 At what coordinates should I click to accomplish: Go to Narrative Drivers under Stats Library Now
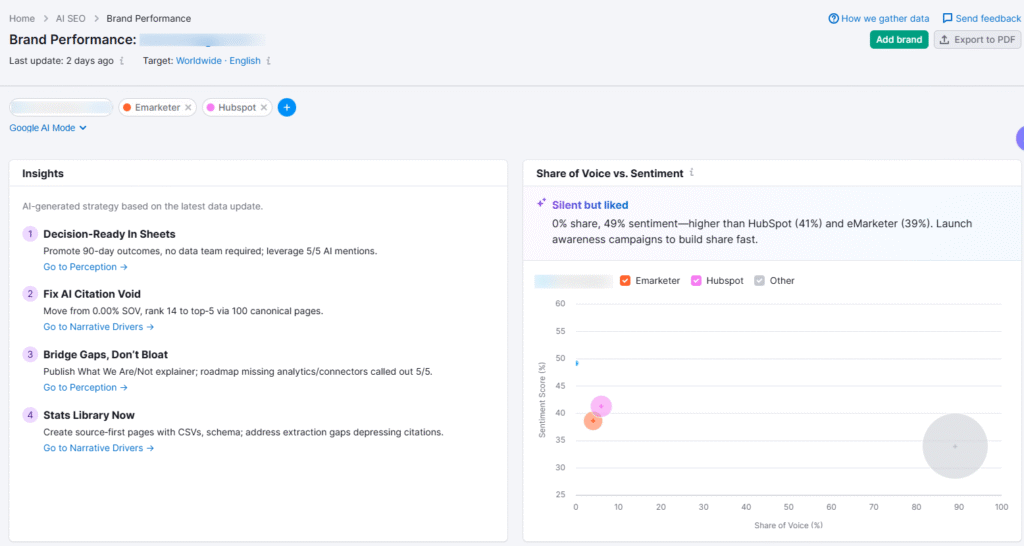click(98, 448)
